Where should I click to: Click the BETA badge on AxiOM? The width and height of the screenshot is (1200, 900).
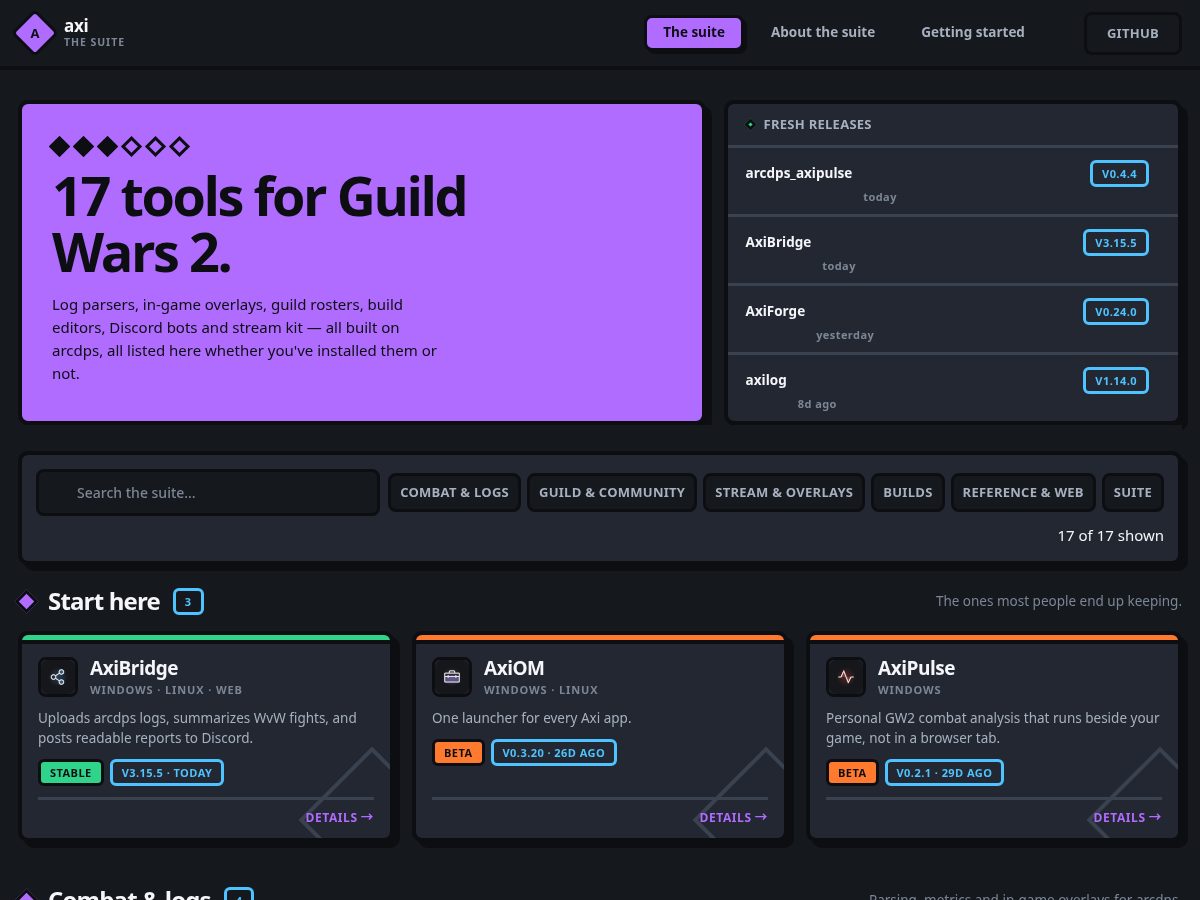[x=458, y=753]
